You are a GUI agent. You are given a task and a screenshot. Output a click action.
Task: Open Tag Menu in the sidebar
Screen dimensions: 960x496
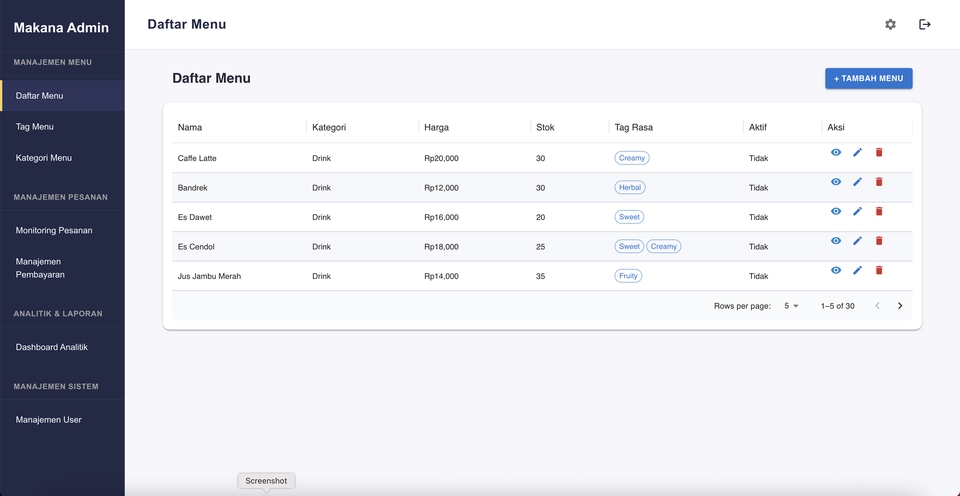[35, 127]
